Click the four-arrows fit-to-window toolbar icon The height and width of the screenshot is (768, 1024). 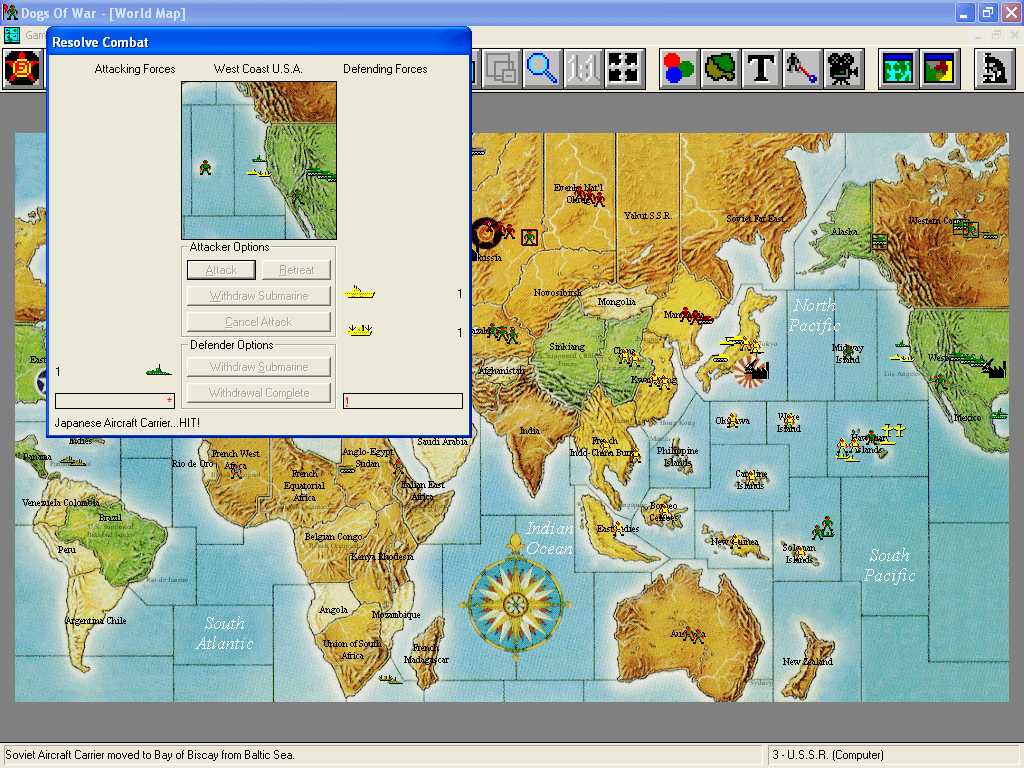click(x=624, y=69)
